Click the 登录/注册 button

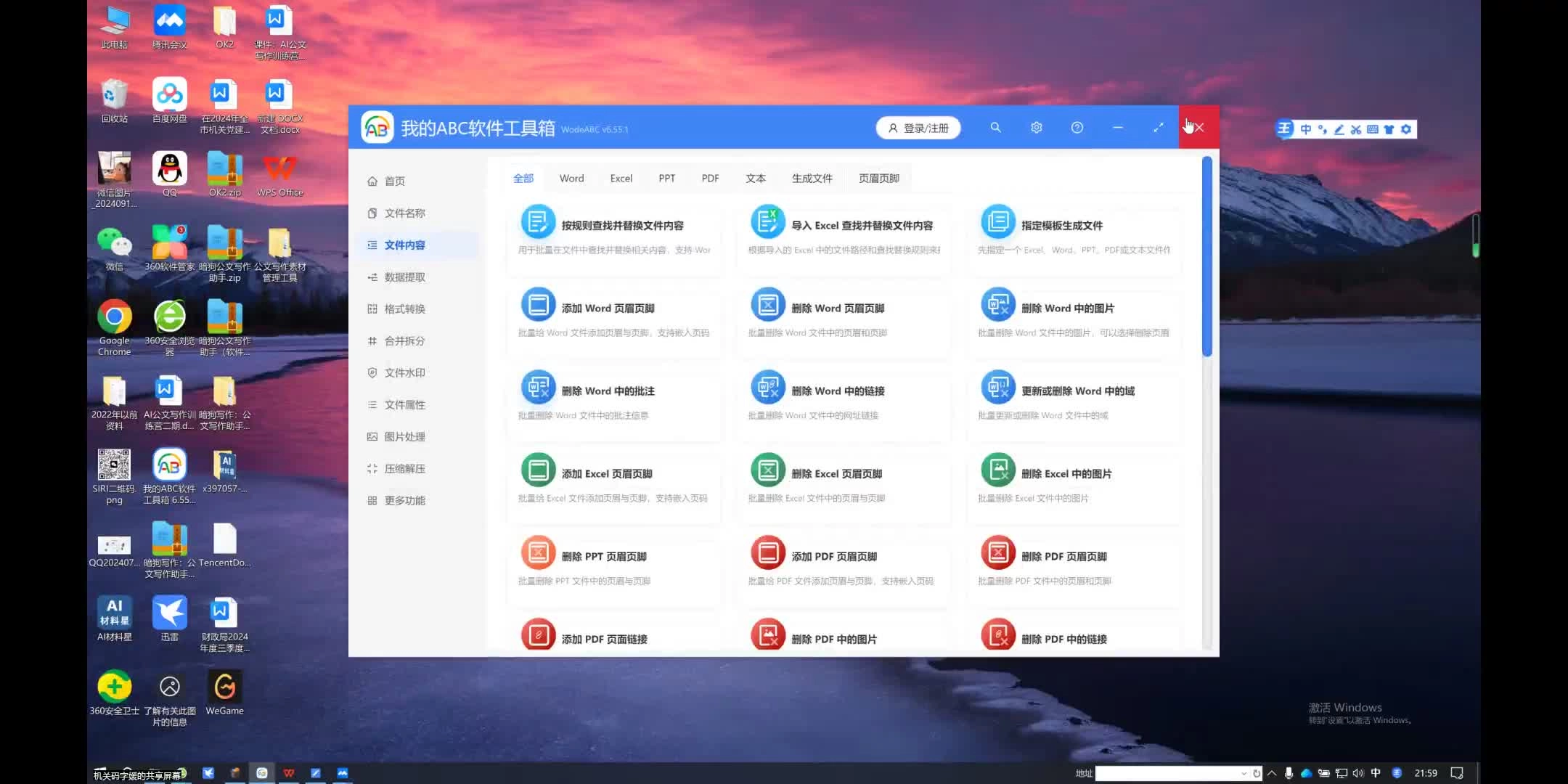918,128
